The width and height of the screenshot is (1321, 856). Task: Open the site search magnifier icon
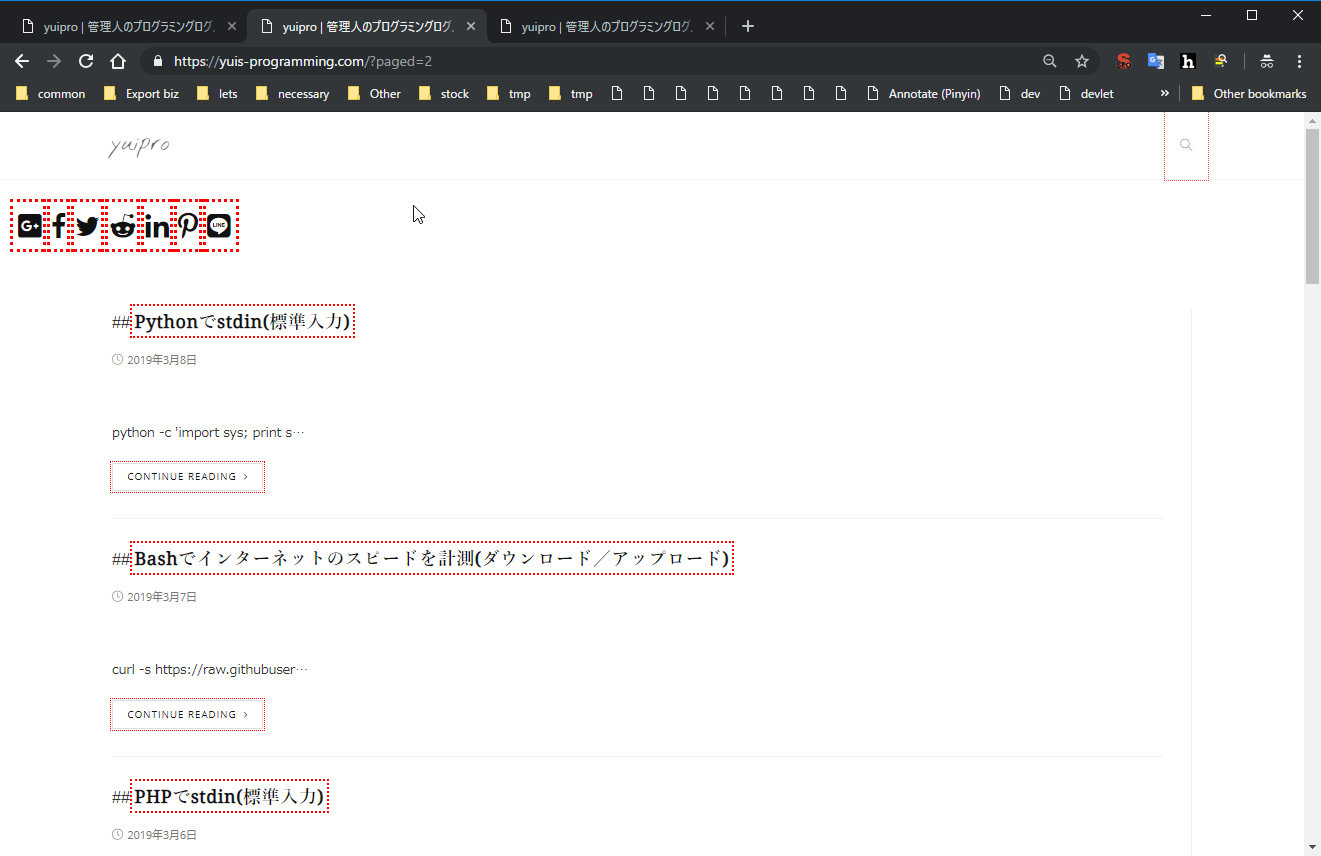click(1186, 146)
